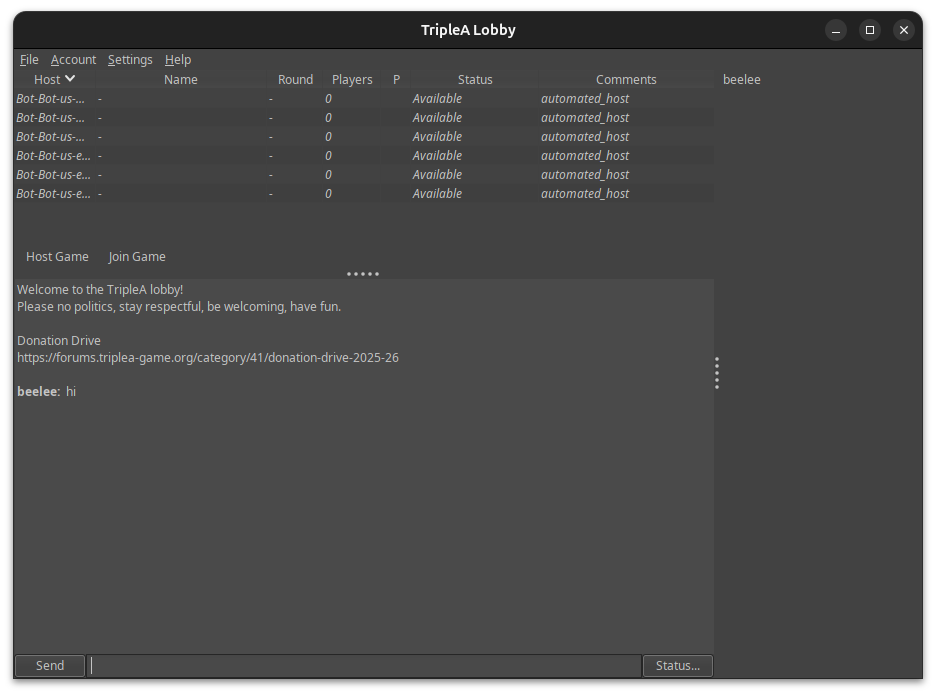This screenshot has width=936, height=695.
Task: Minimize the TripleA Lobby window
Action: pyautogui.click(x=836, y=30)
